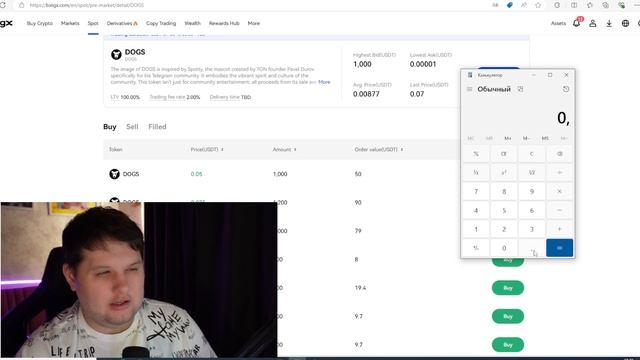
Task: Click the plus/minus sign toggle key
Action: [476, 248]
